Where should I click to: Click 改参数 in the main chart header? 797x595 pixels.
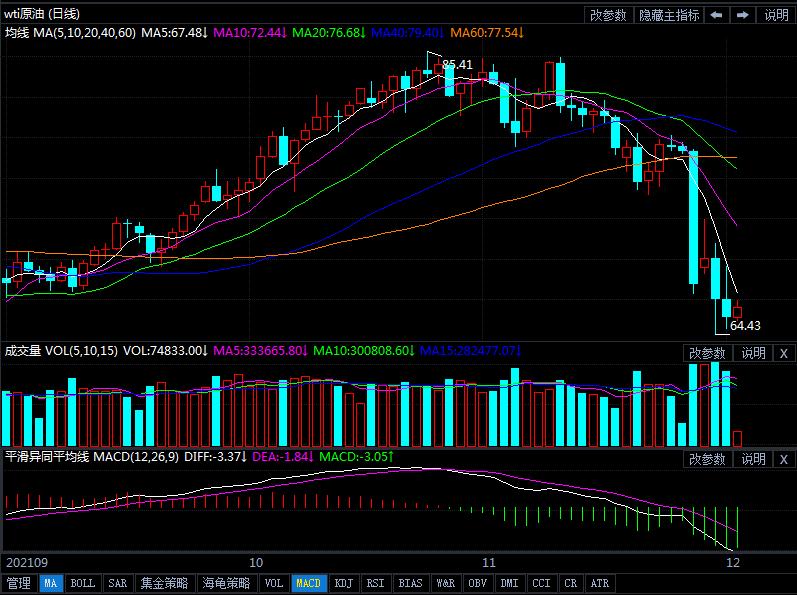[x=608, y=15]
